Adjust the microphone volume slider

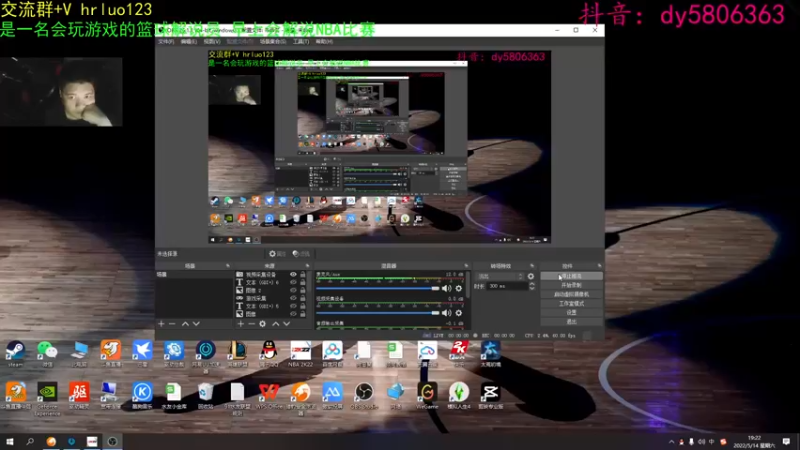[x=378, y=288]
